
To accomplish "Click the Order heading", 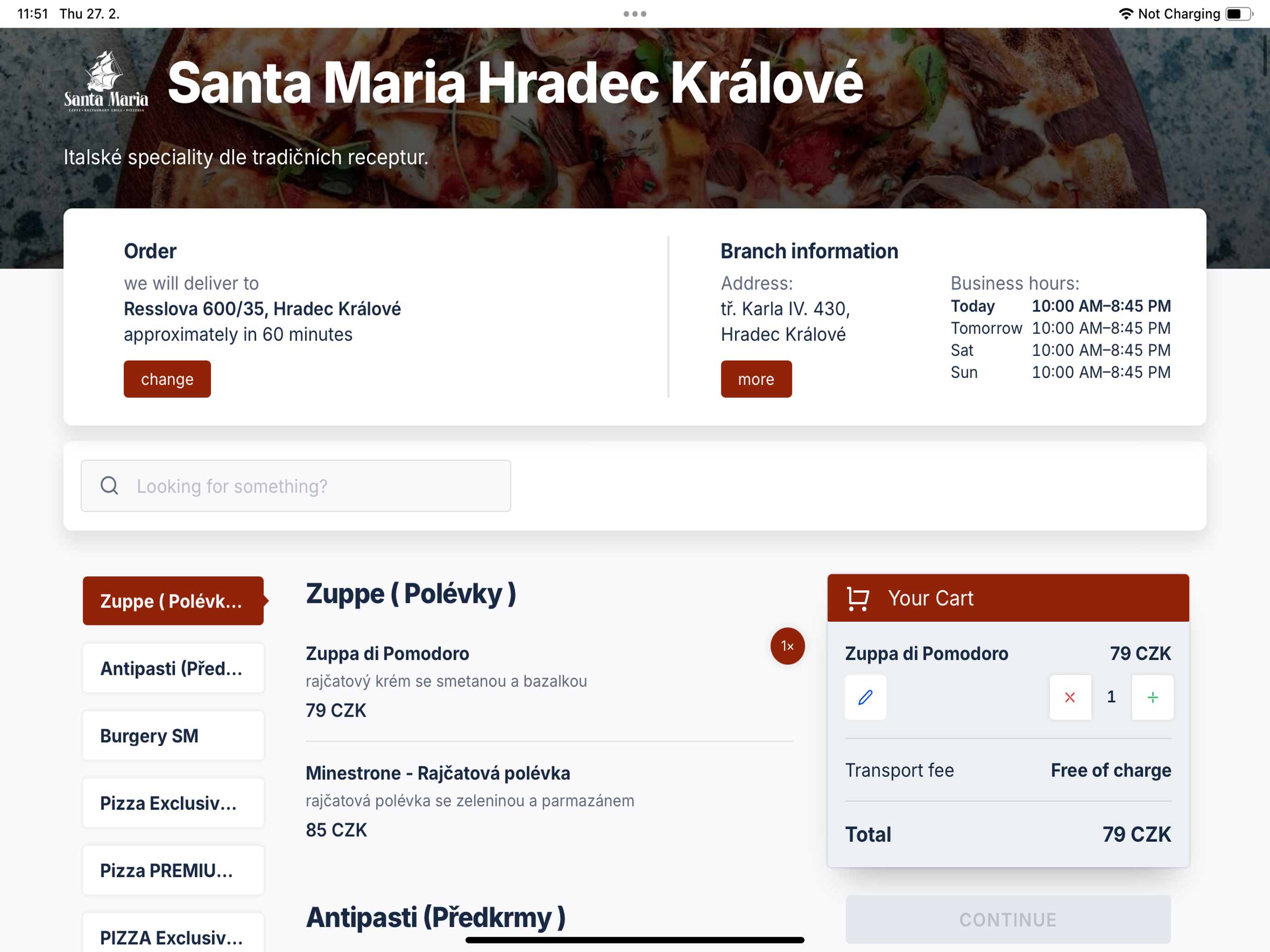I will click(150, 251).
